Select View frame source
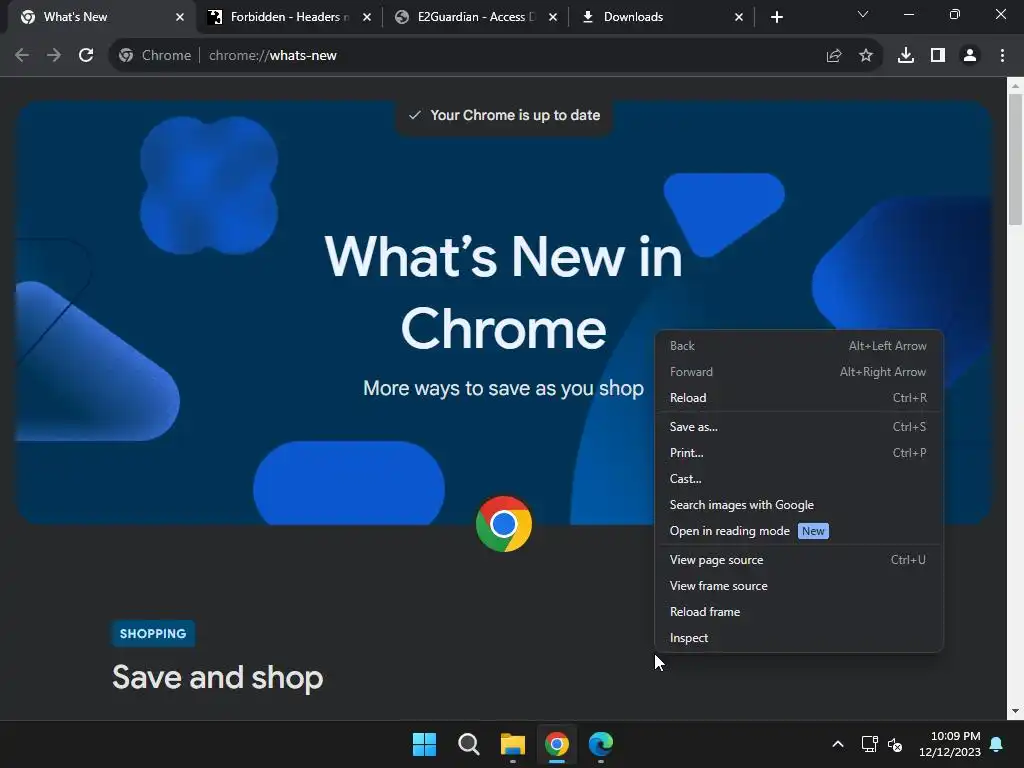 click(x=798, y=586)
